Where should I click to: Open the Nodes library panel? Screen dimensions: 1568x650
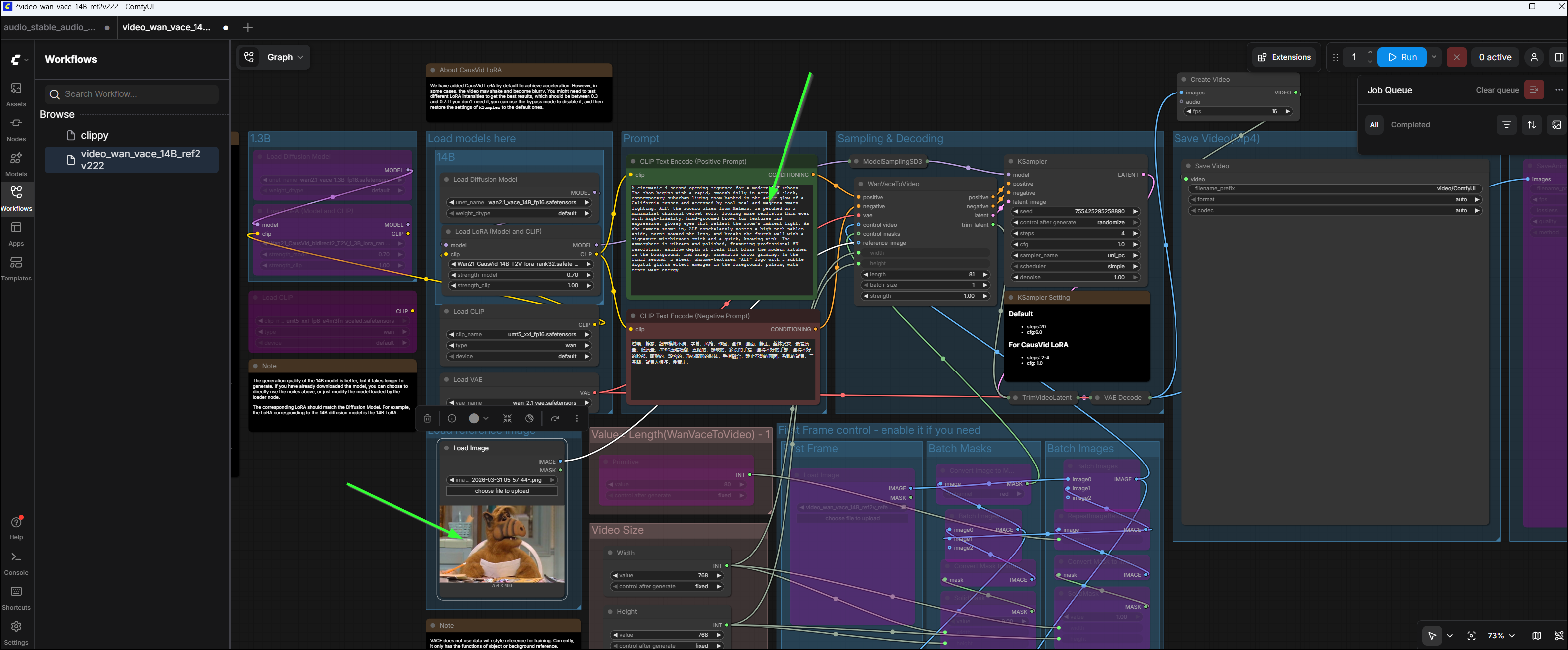[x=16, y=128]
